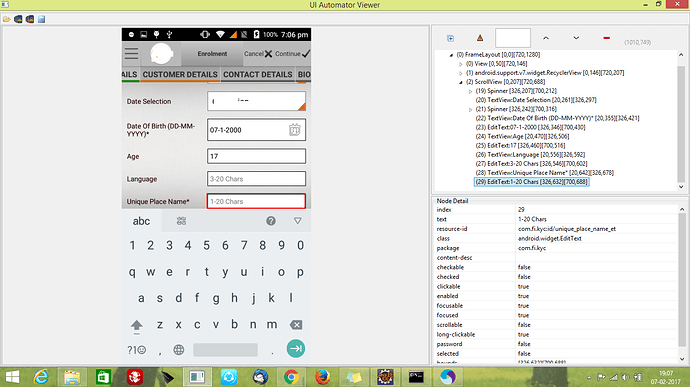Click the calendar icon in date of birth field
690x387 pixels.
(294, 130)
